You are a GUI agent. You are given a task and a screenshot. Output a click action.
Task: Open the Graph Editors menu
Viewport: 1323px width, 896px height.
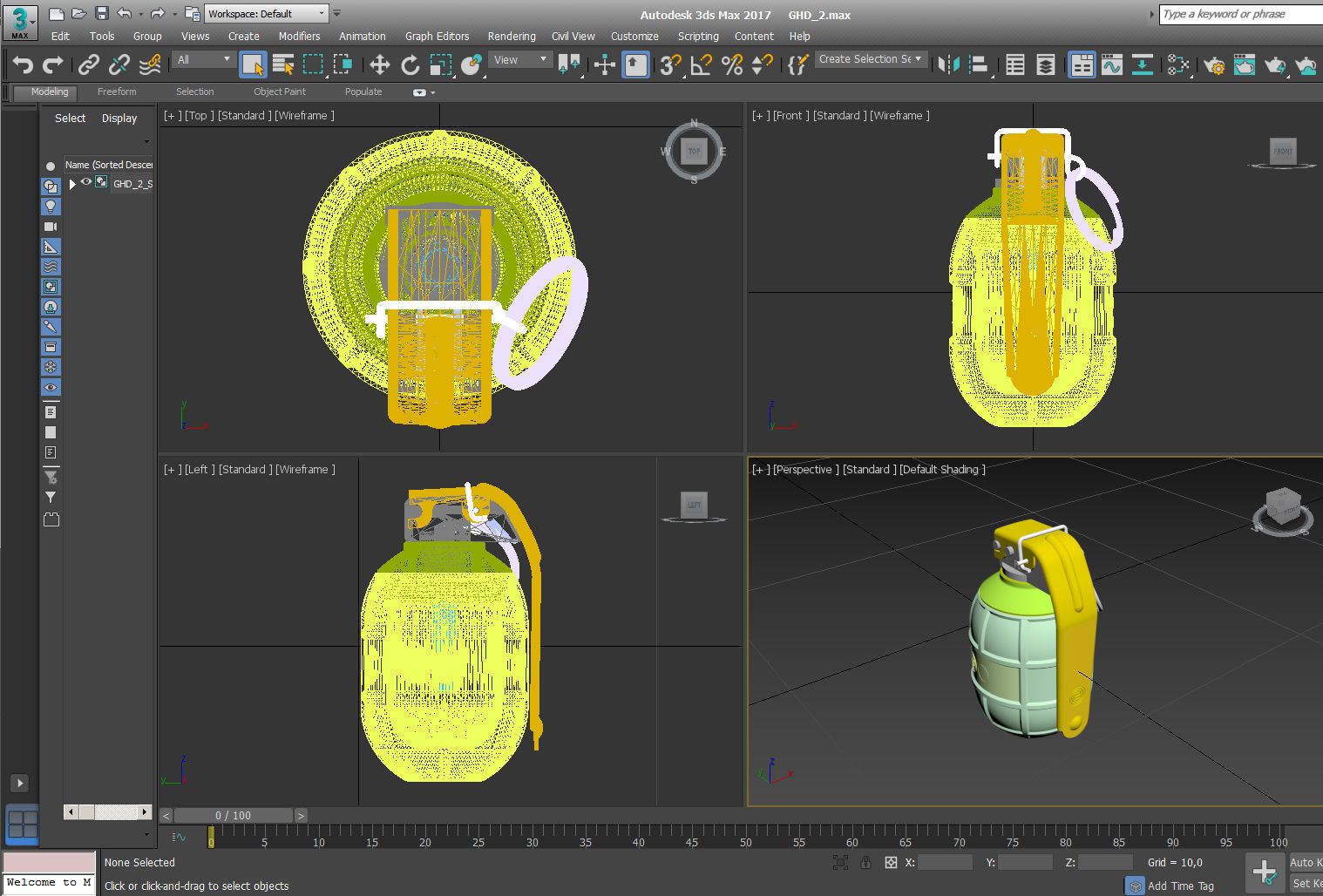tap(437, 36)
